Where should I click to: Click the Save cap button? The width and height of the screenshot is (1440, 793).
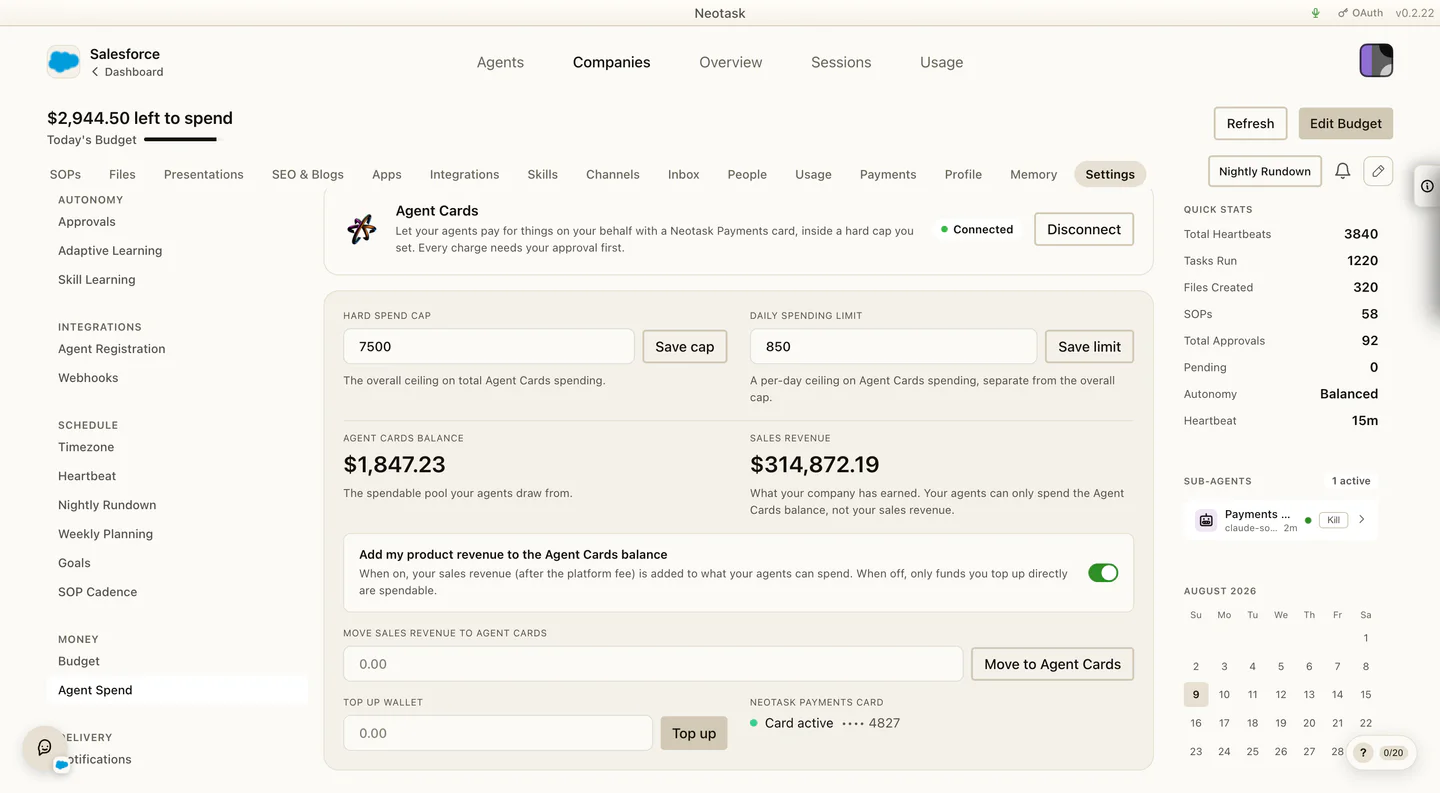tap(685, 346)
